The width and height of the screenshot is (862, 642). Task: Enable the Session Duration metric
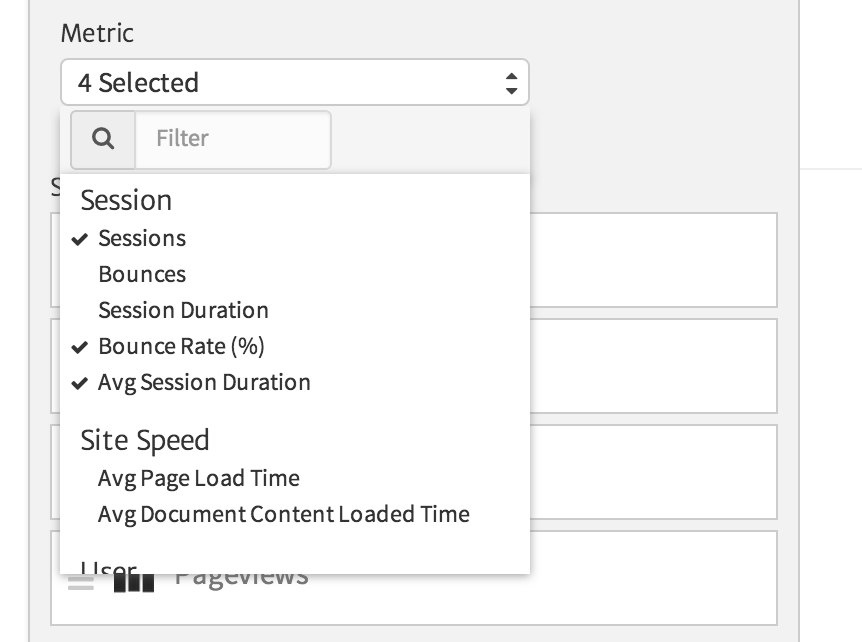coord(183,310)
